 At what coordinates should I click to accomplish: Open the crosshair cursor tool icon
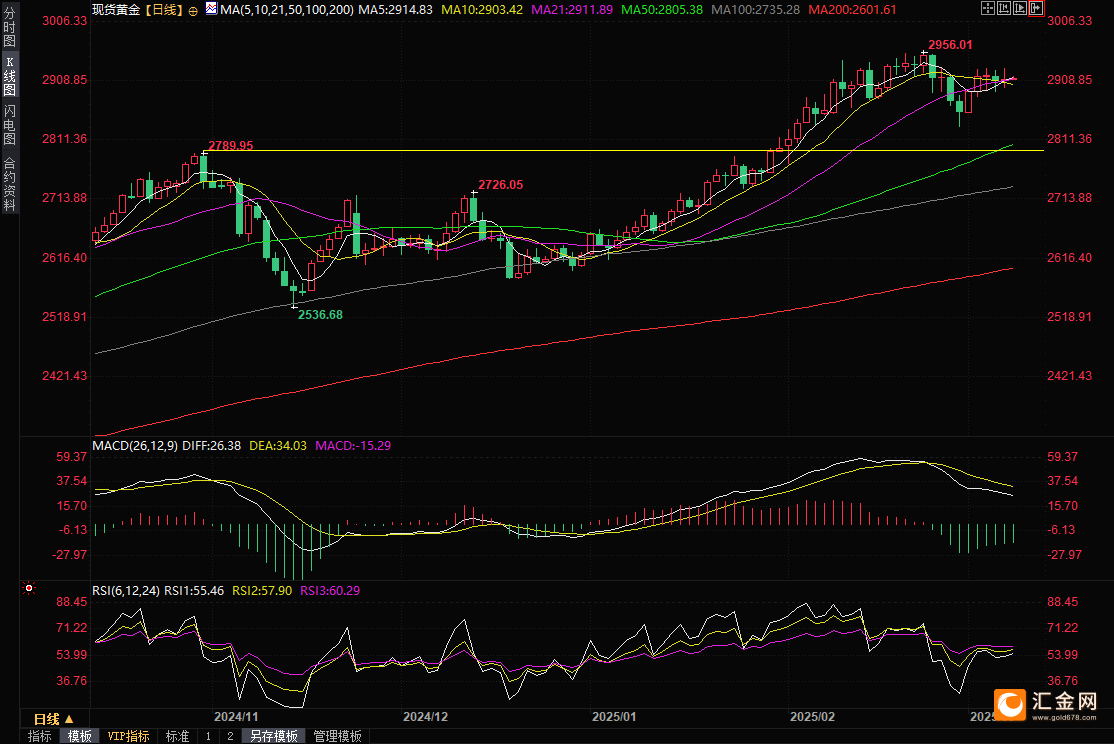[x=988, y=9]
